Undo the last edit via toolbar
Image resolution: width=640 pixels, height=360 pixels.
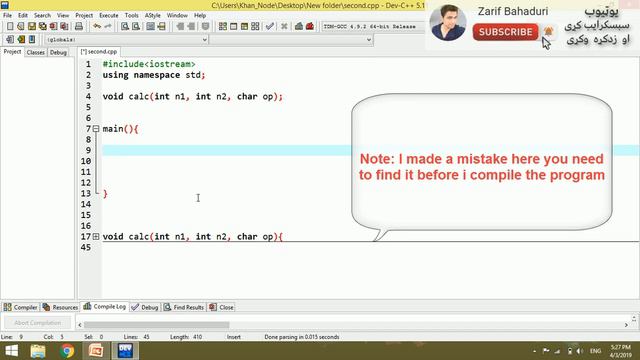97,27
